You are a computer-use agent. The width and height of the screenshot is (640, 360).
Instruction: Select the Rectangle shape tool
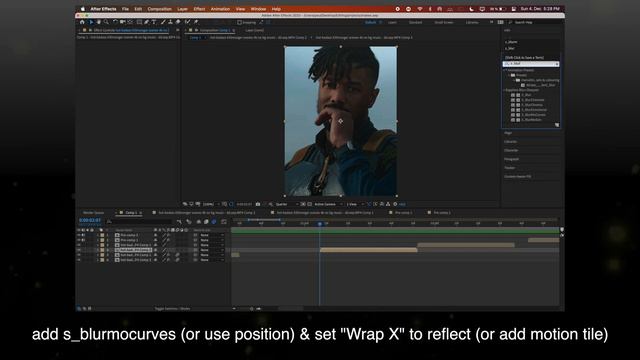coord(139,22)
